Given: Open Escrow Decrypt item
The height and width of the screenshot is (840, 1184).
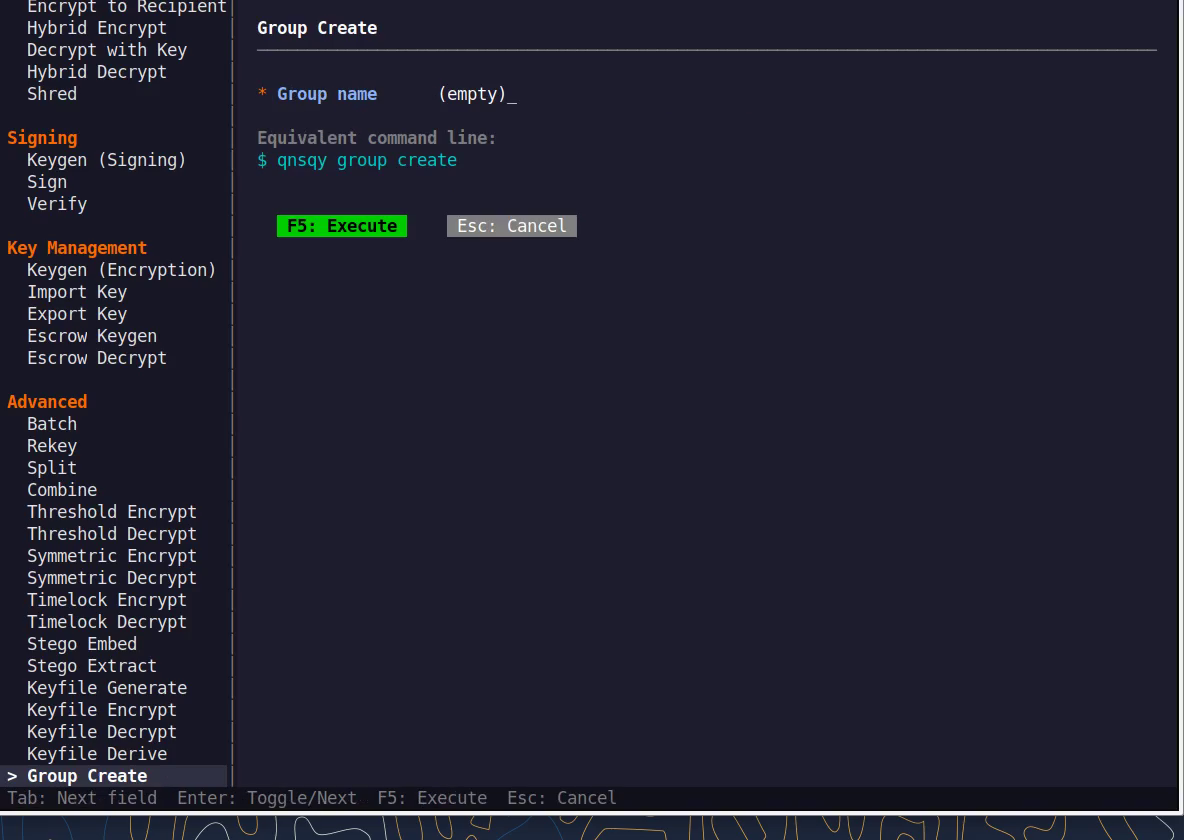Looking at the screenshot, I should tap(97, 357).
